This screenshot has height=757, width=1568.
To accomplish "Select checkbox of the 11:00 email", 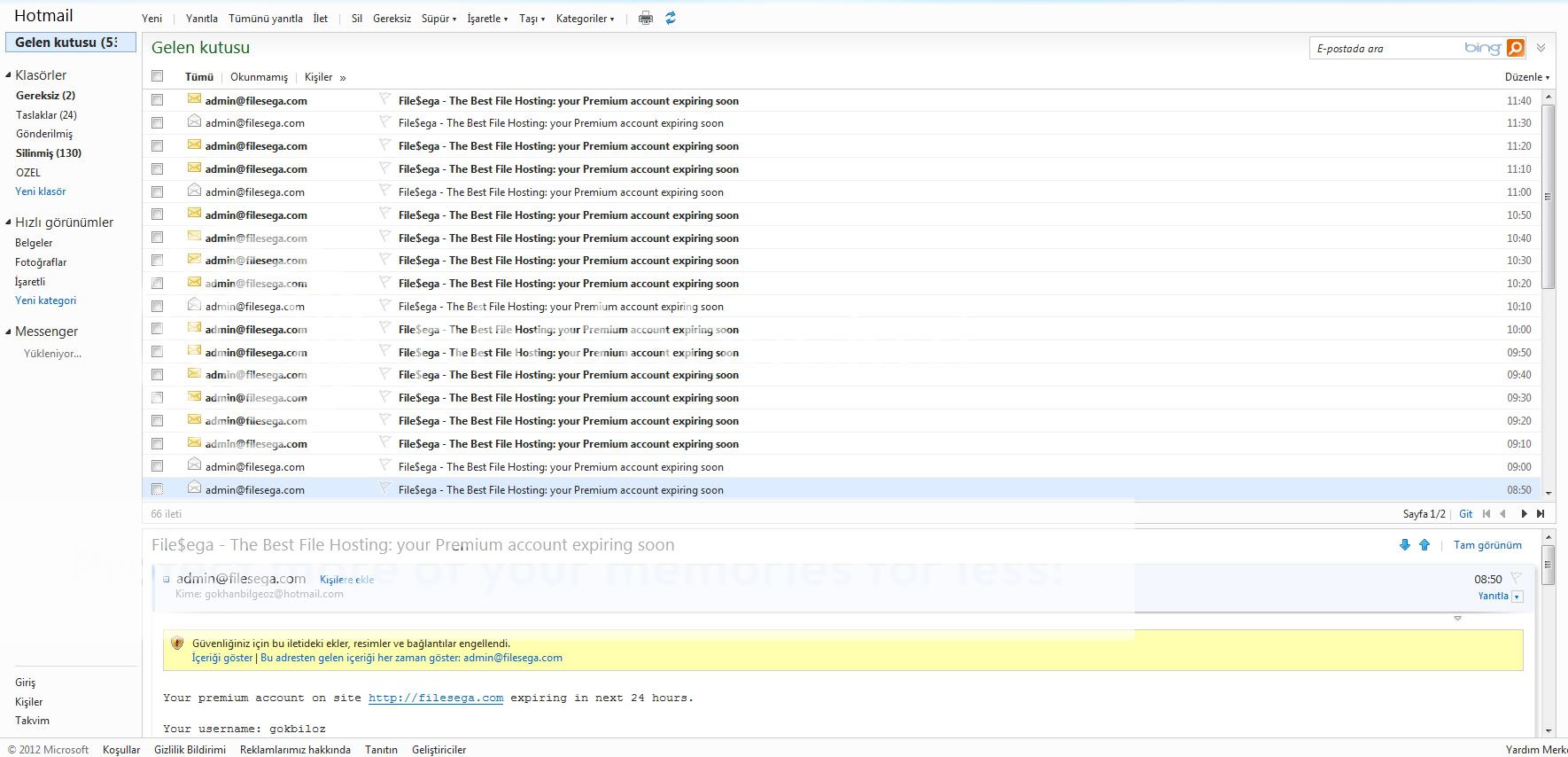I will (158, 191).
